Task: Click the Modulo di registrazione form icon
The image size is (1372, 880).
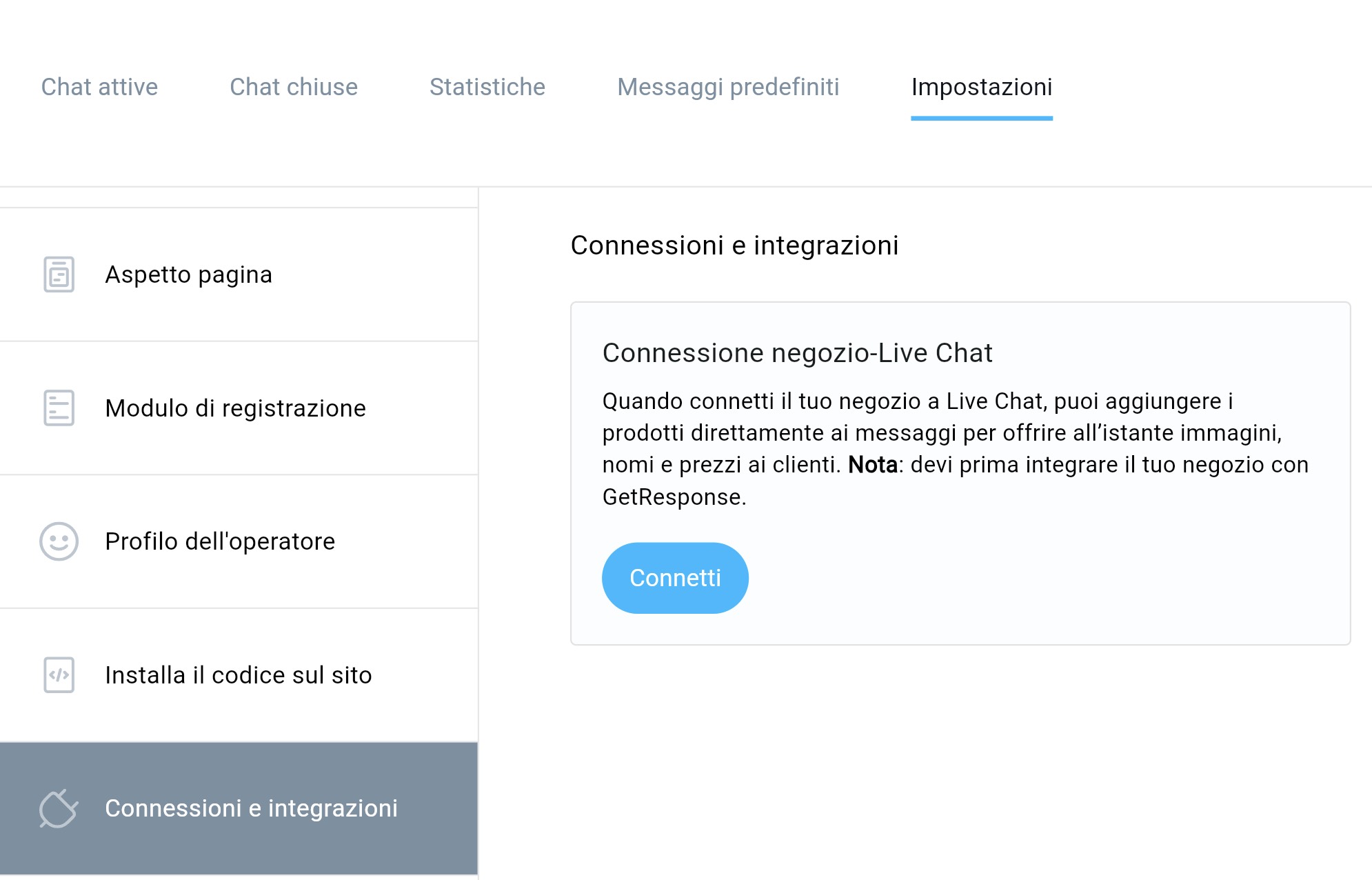Action: (x=58, y=408)
